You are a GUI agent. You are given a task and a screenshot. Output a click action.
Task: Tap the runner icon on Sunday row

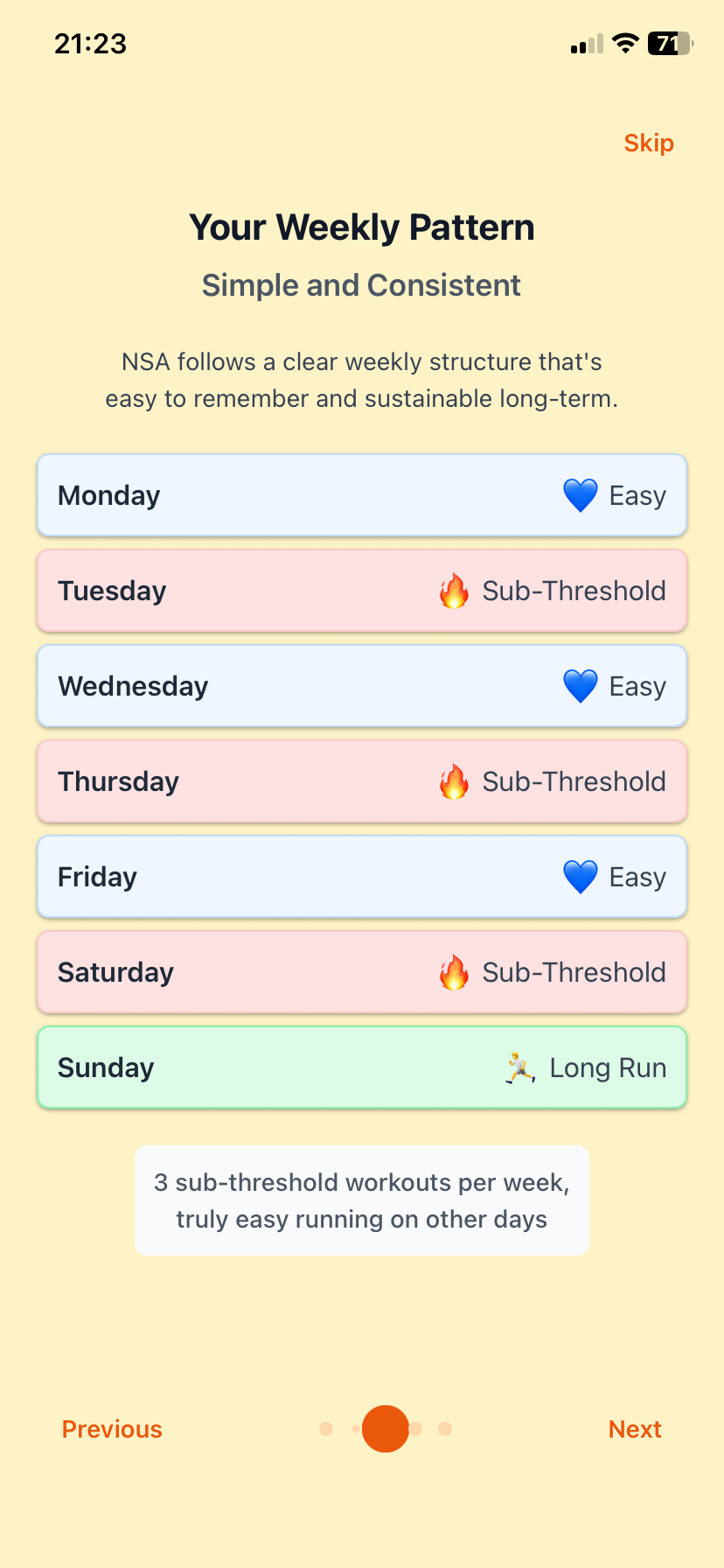(x=520, y=1067)
